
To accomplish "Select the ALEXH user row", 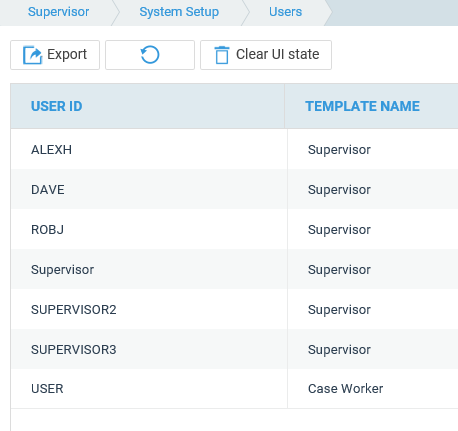I will point(234,149).
